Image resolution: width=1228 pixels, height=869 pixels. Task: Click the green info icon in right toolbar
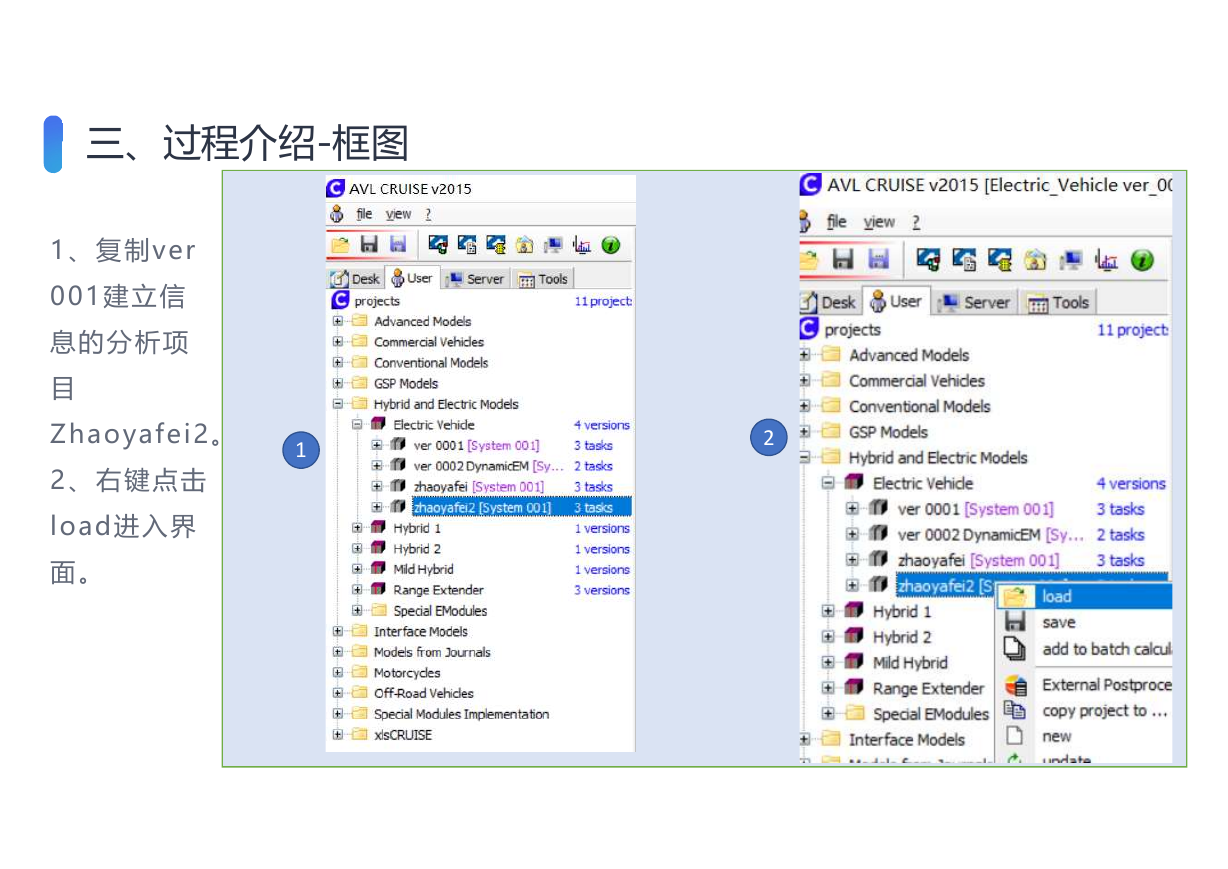tap(1142, 260)
